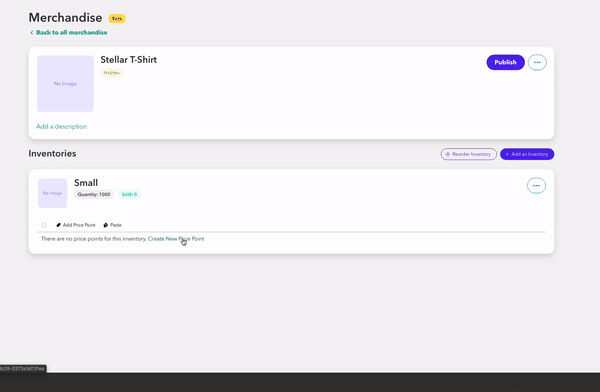Image resolution: width=600 pixels, height=392 pixels.
Task: Click the Reorder Inventory button
Action: [468, 154]
